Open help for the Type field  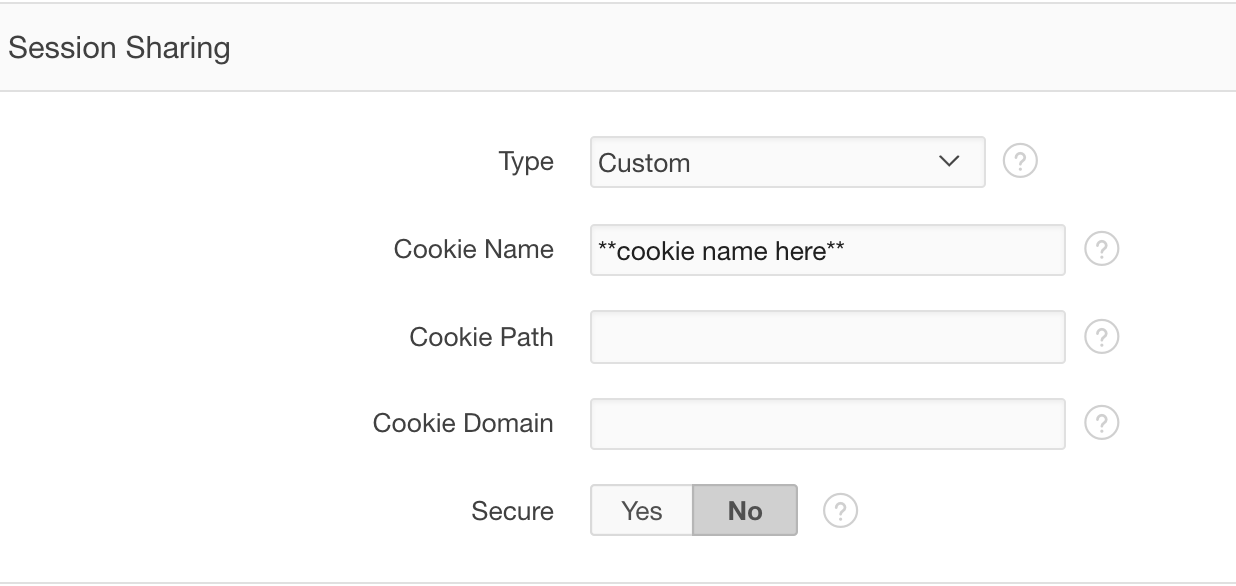click(x=1020, y=162)
